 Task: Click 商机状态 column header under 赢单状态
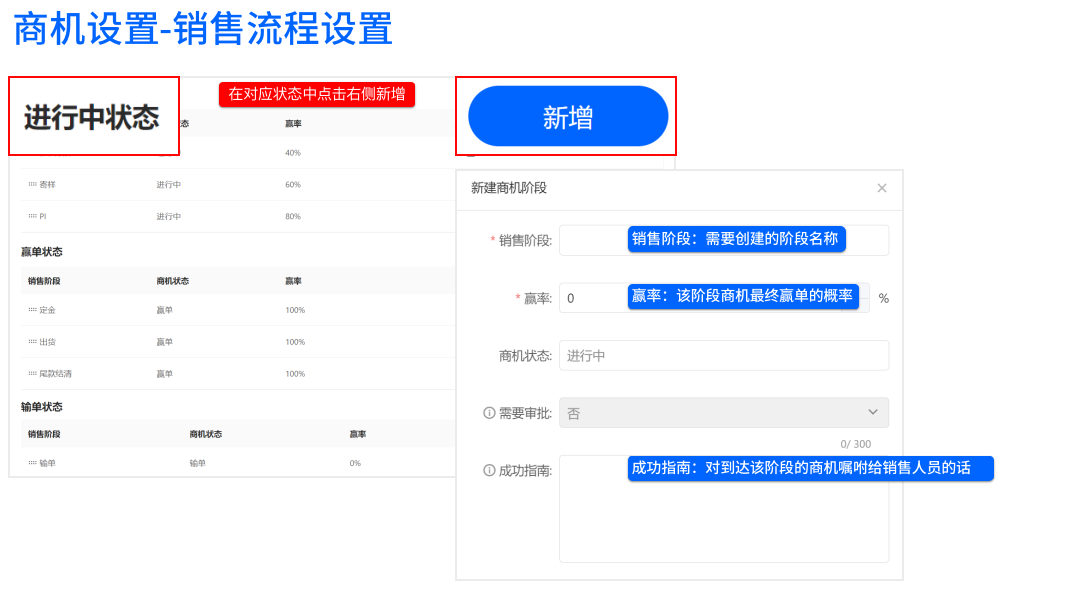[173, 281]
